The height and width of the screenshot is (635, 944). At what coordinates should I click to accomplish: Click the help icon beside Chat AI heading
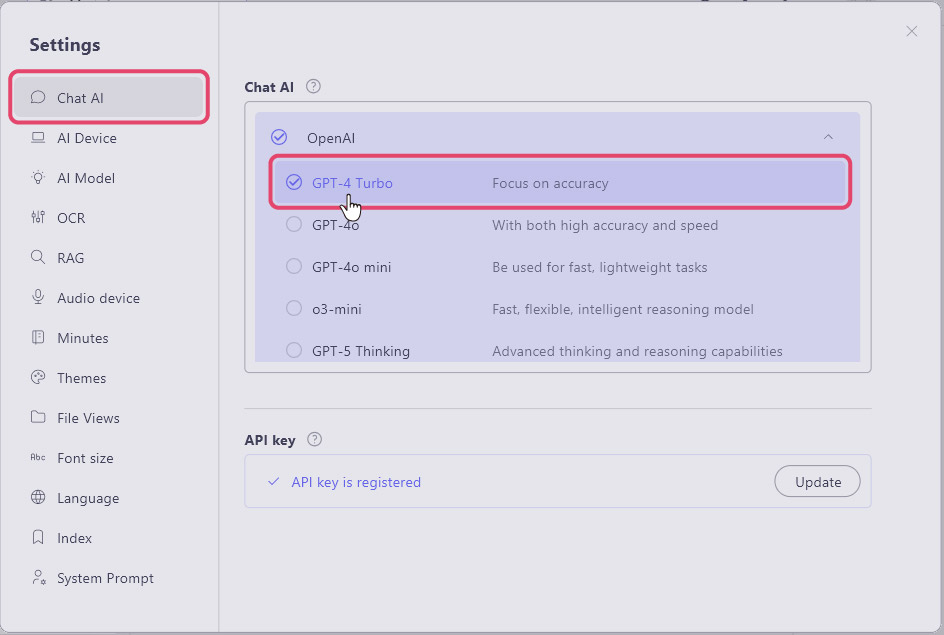[313, 87]
